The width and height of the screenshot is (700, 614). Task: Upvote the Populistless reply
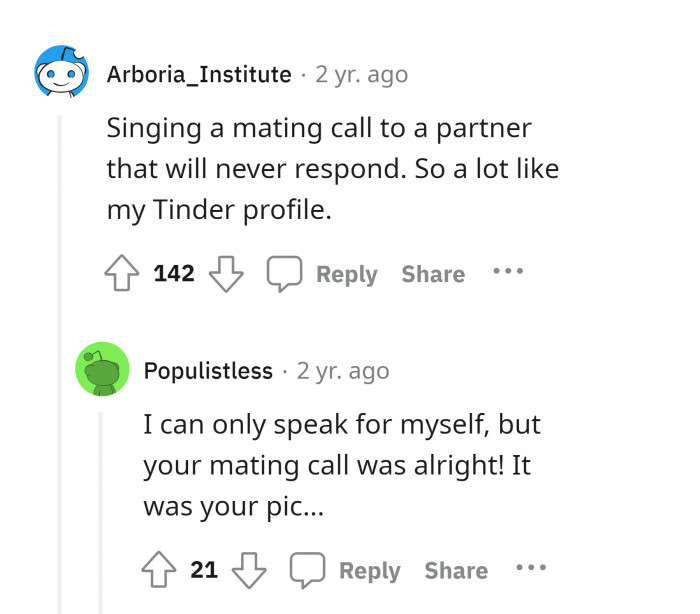point(161,570)
